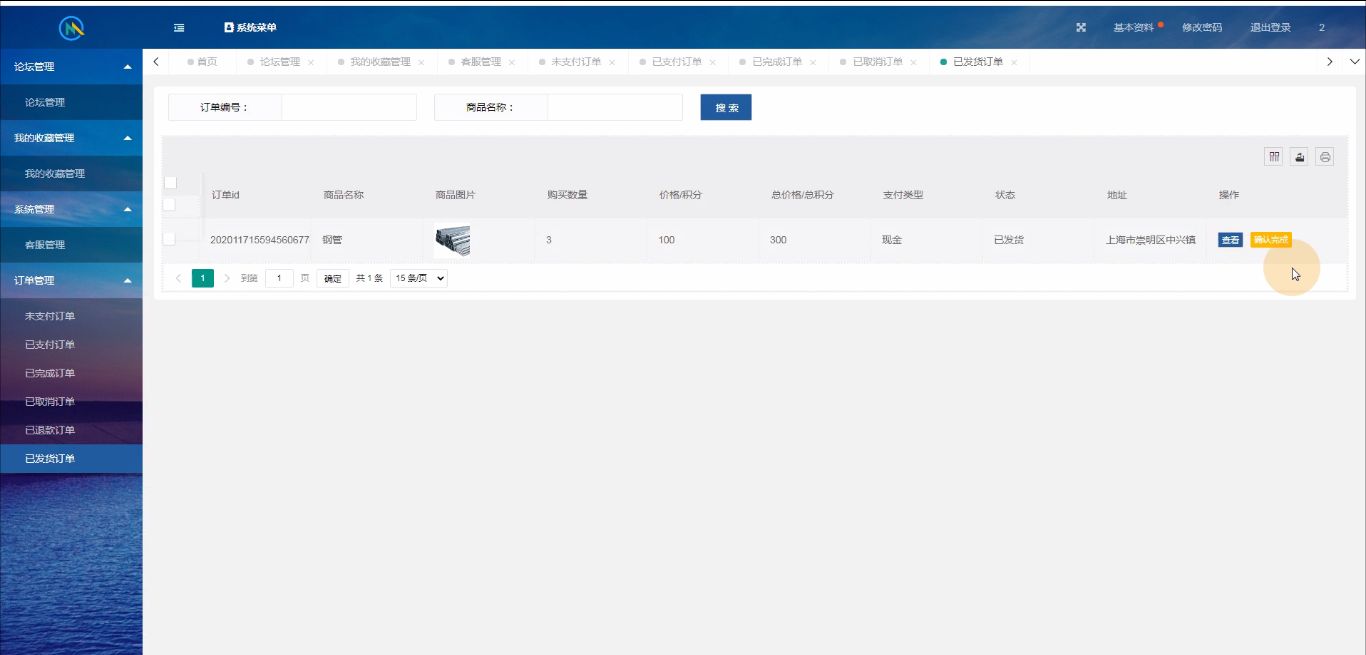
Task: Open 未支付订单 in the sidebar
Action: [x=71, y=316]
